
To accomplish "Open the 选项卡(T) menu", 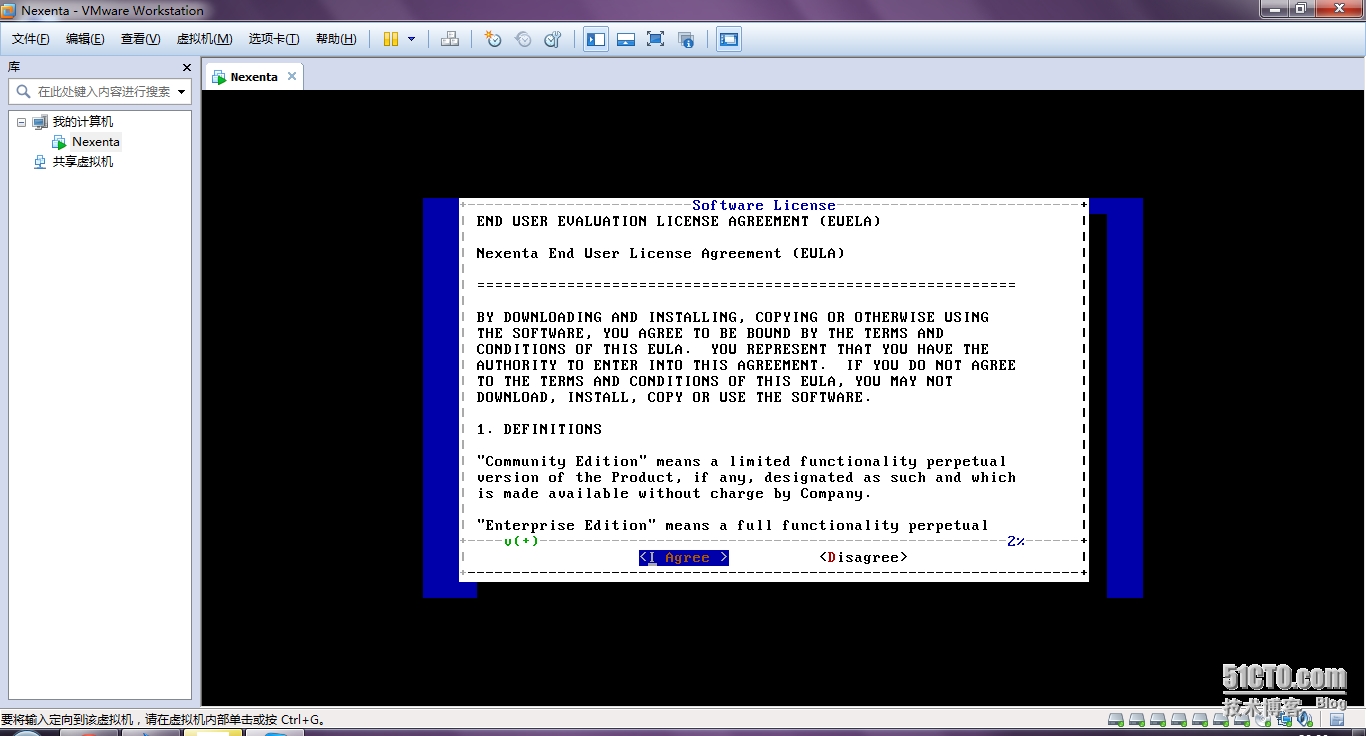I will pyautogui.click(x=274, y=39).
